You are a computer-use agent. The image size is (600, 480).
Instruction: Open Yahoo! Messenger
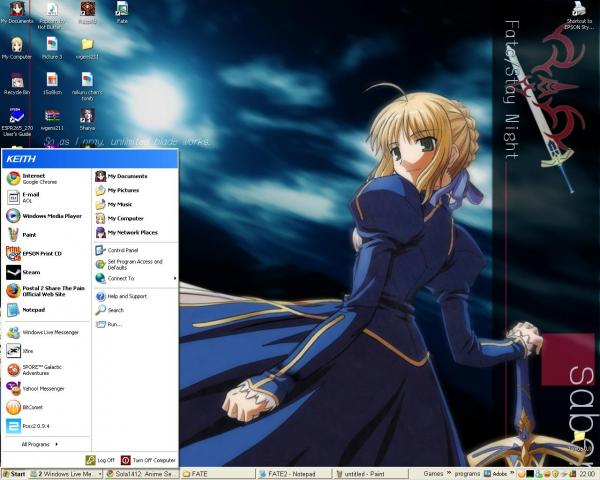(47, 389)
